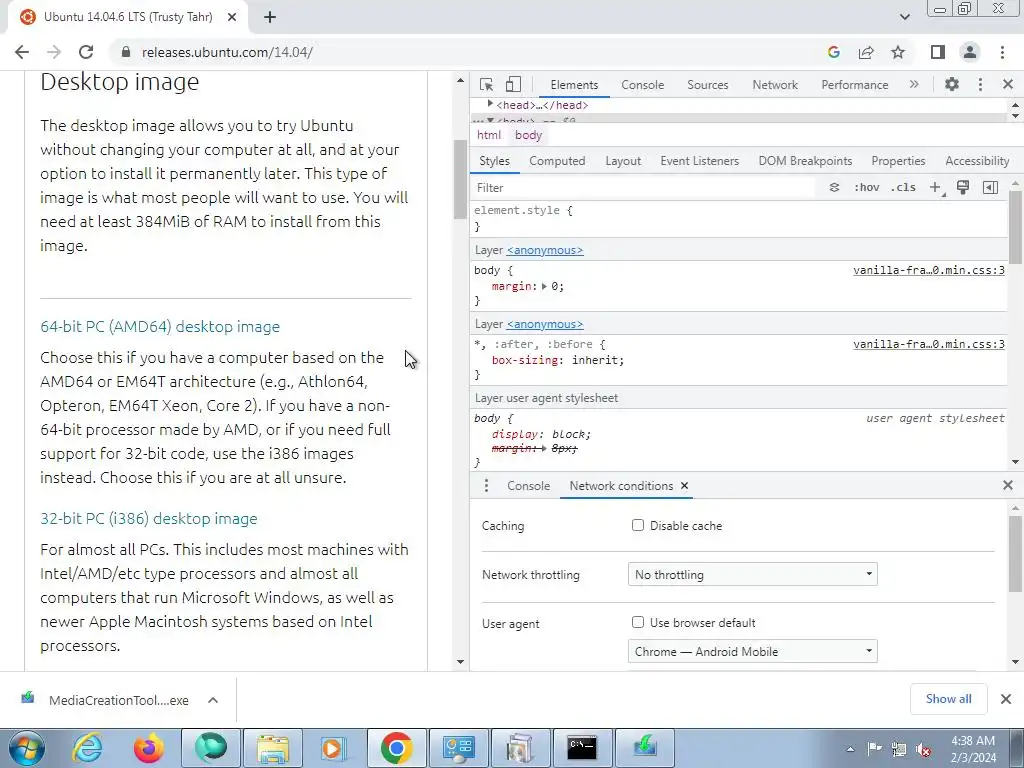
Task: Open download item options chevron
Action: coord(213,700)
